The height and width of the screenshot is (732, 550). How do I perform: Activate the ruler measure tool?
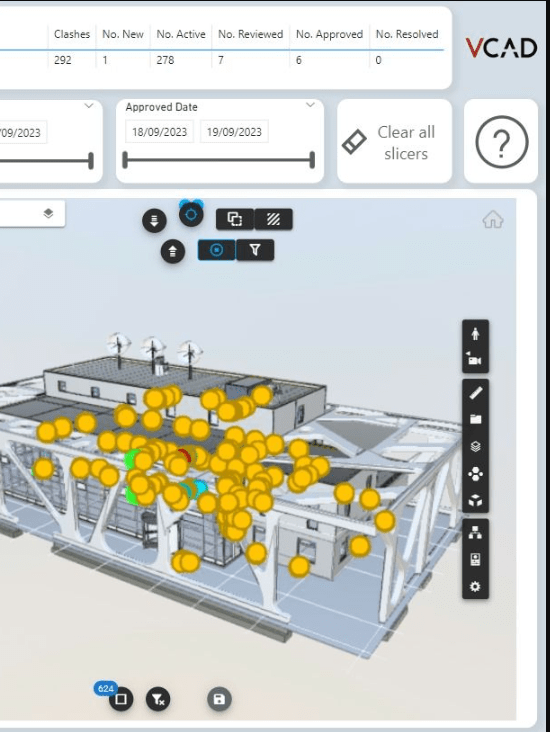point(475,393)
